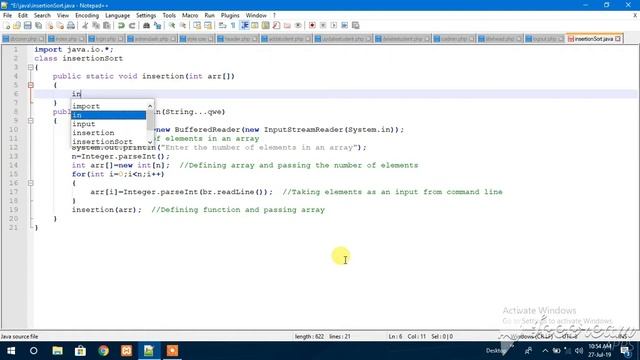Collapse the fold marker at line 9
This screenshot has width=640, height=360.
point(31,121)
